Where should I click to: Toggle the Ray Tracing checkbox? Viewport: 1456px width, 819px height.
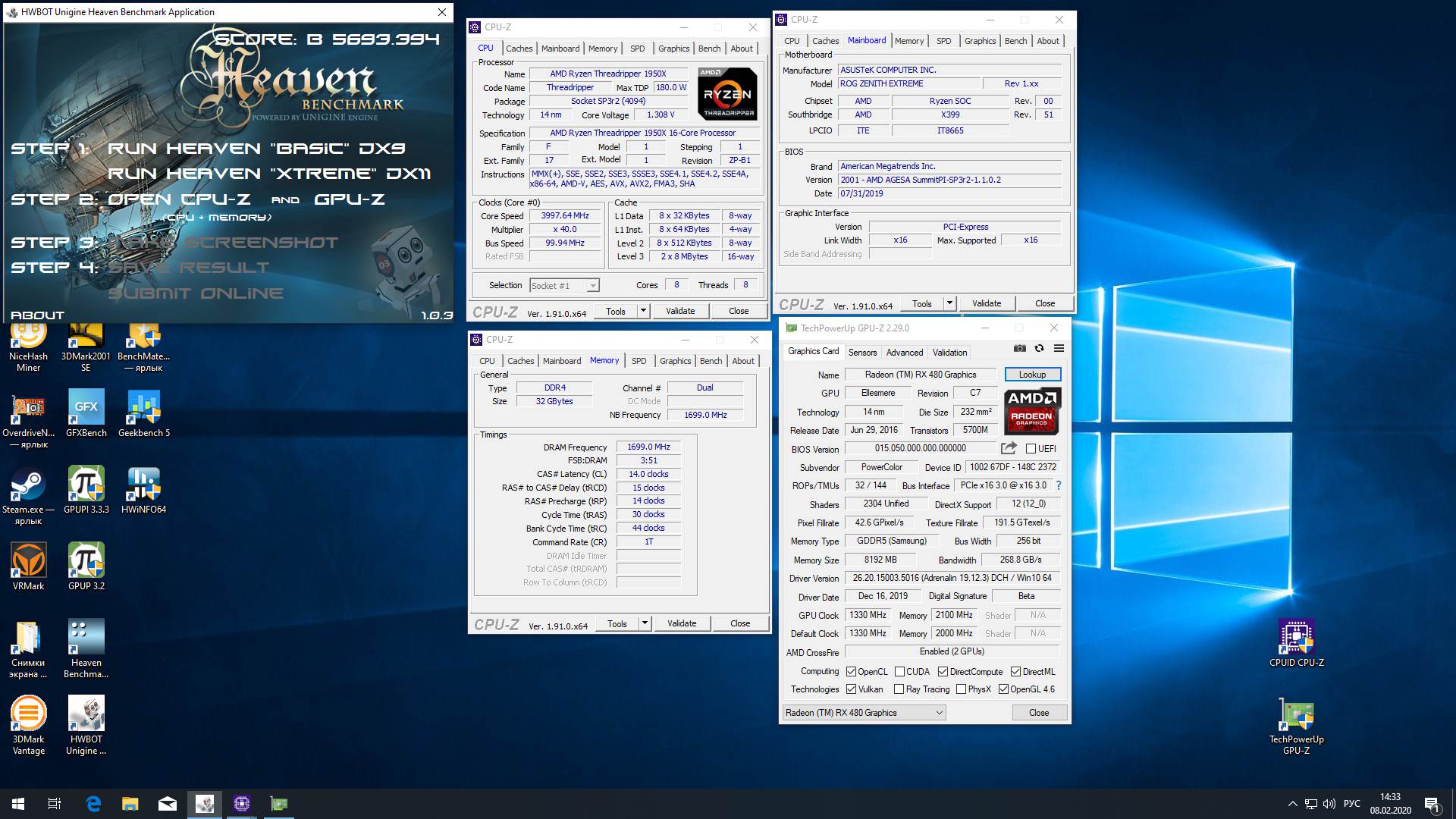coord(899,689)
